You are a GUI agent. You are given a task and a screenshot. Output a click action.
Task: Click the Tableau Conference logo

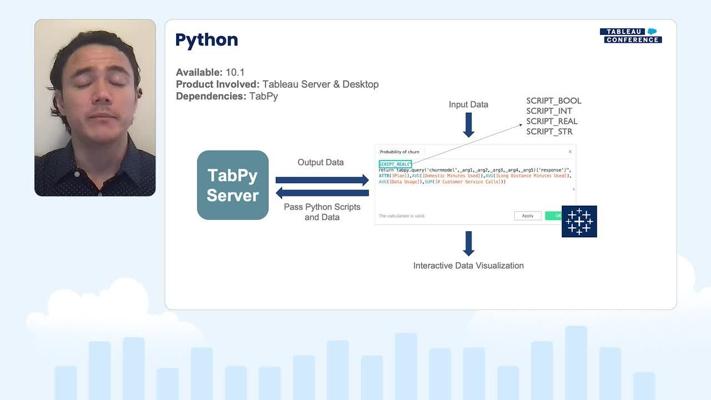pyautogui.click(x=630, y=35)
